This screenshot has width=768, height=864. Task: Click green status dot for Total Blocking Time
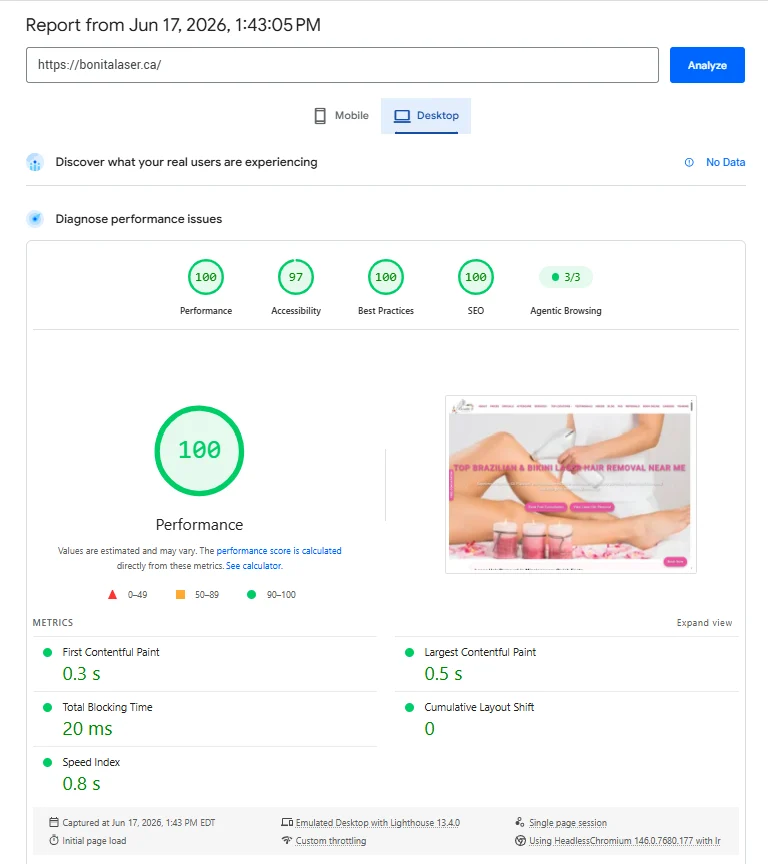click(47, 708)
